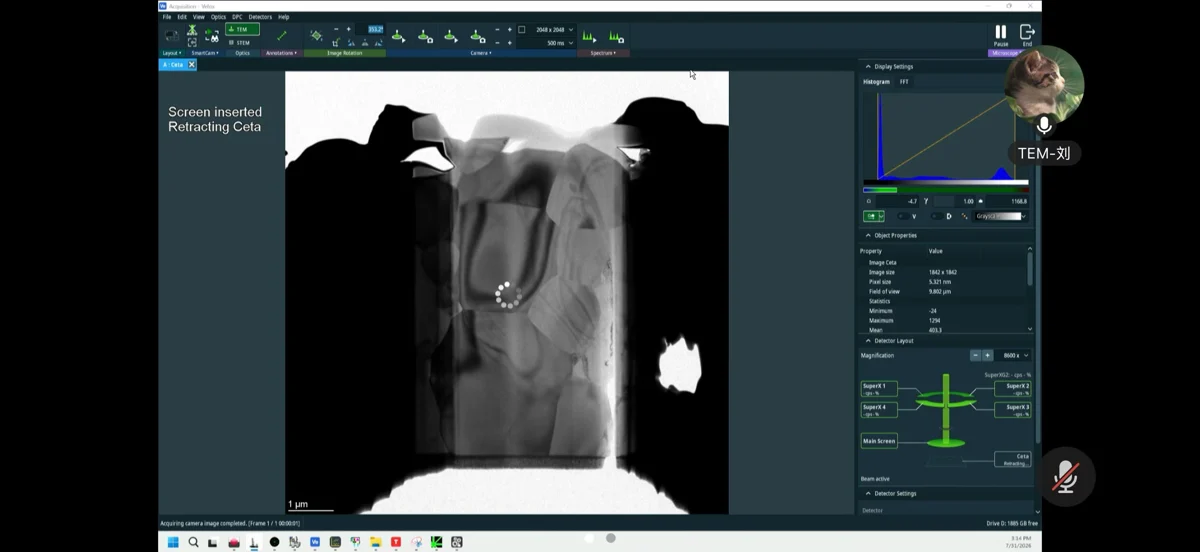Decrease magnification with the minus button
Image resolution: width=1200 pixels, height=552 pixels.
(x=976, y=355)
